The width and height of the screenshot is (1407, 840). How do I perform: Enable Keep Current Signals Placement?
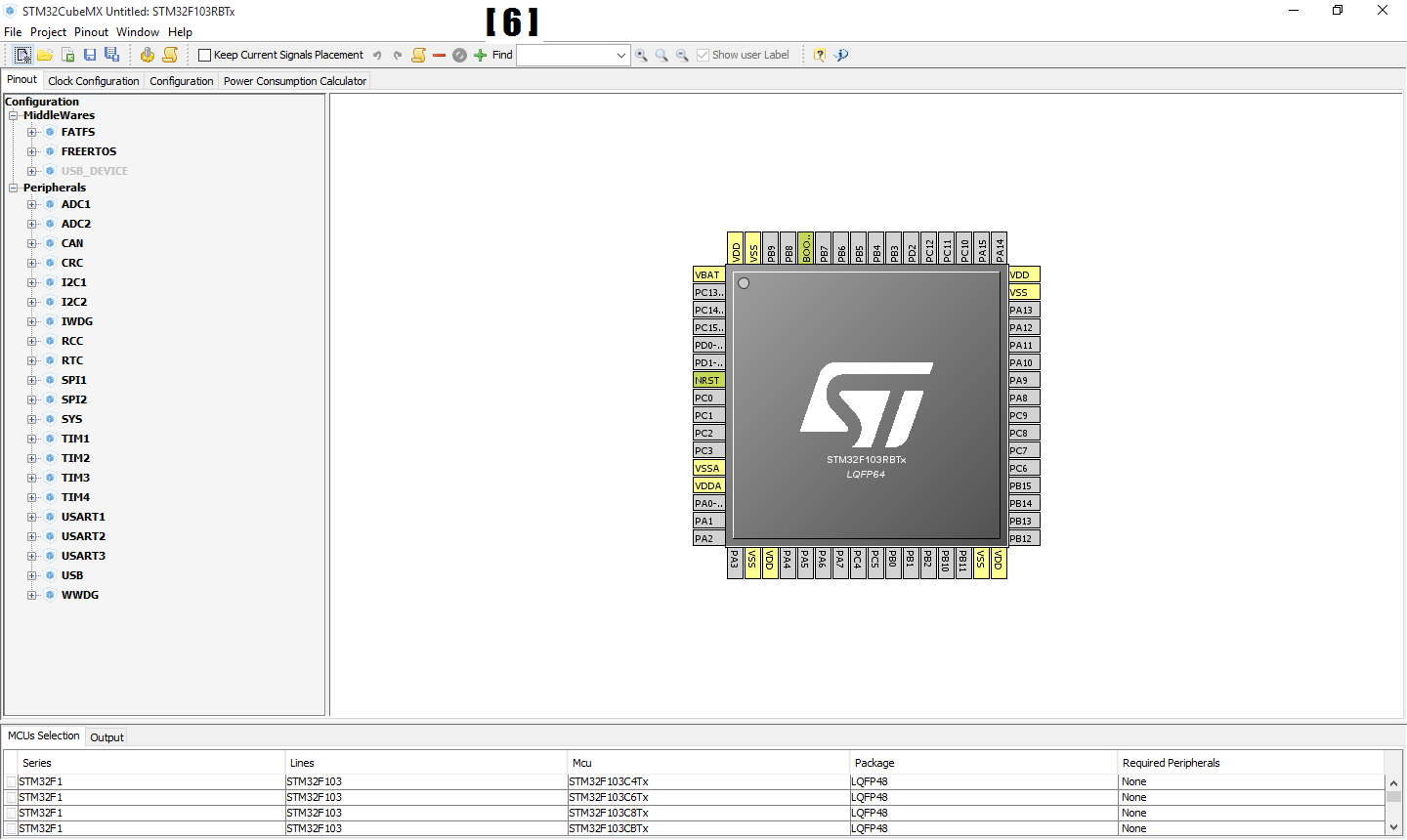205,55
